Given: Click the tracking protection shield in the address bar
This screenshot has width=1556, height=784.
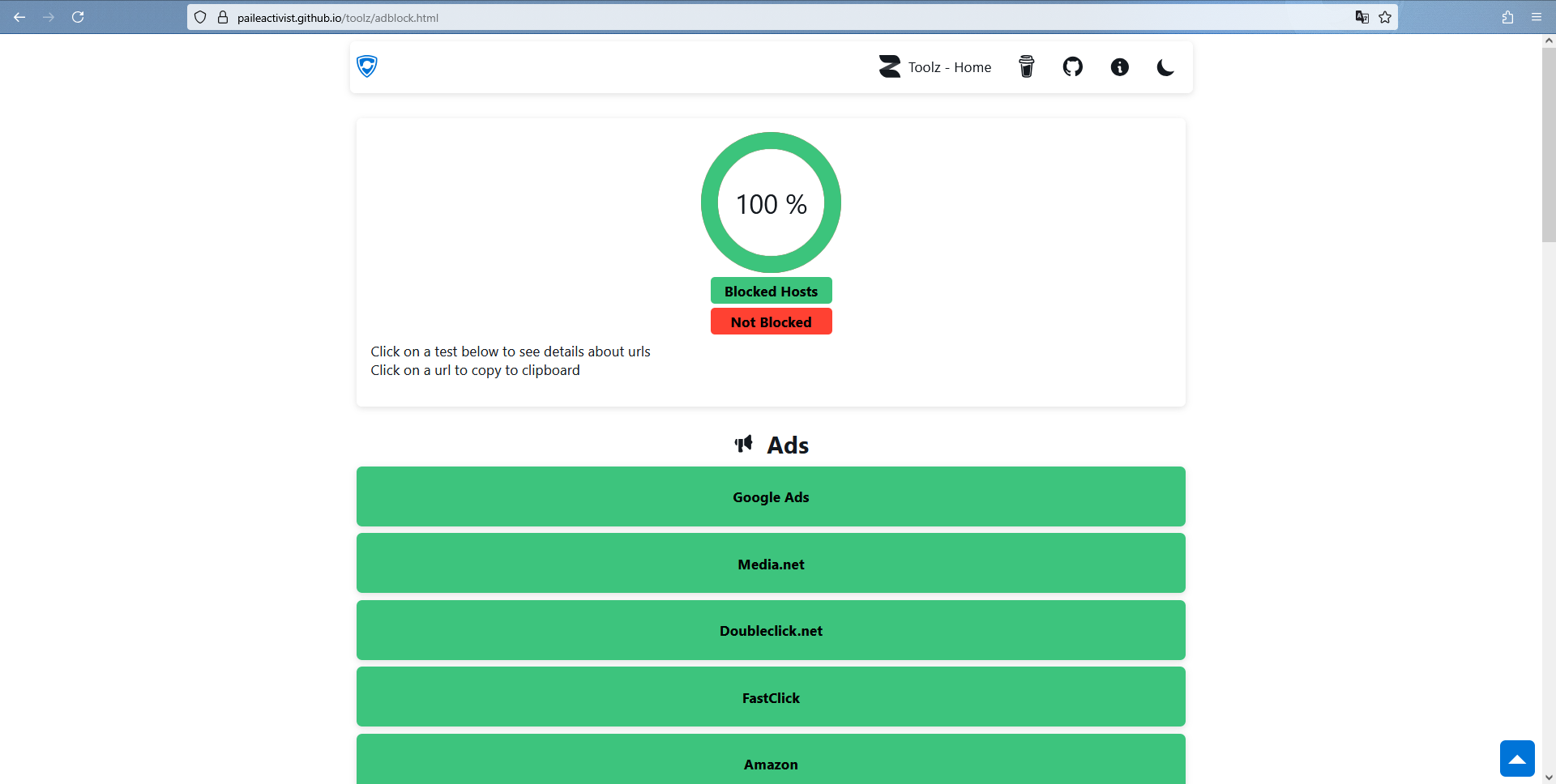Looking at the screenshot, I should (200, 17).
